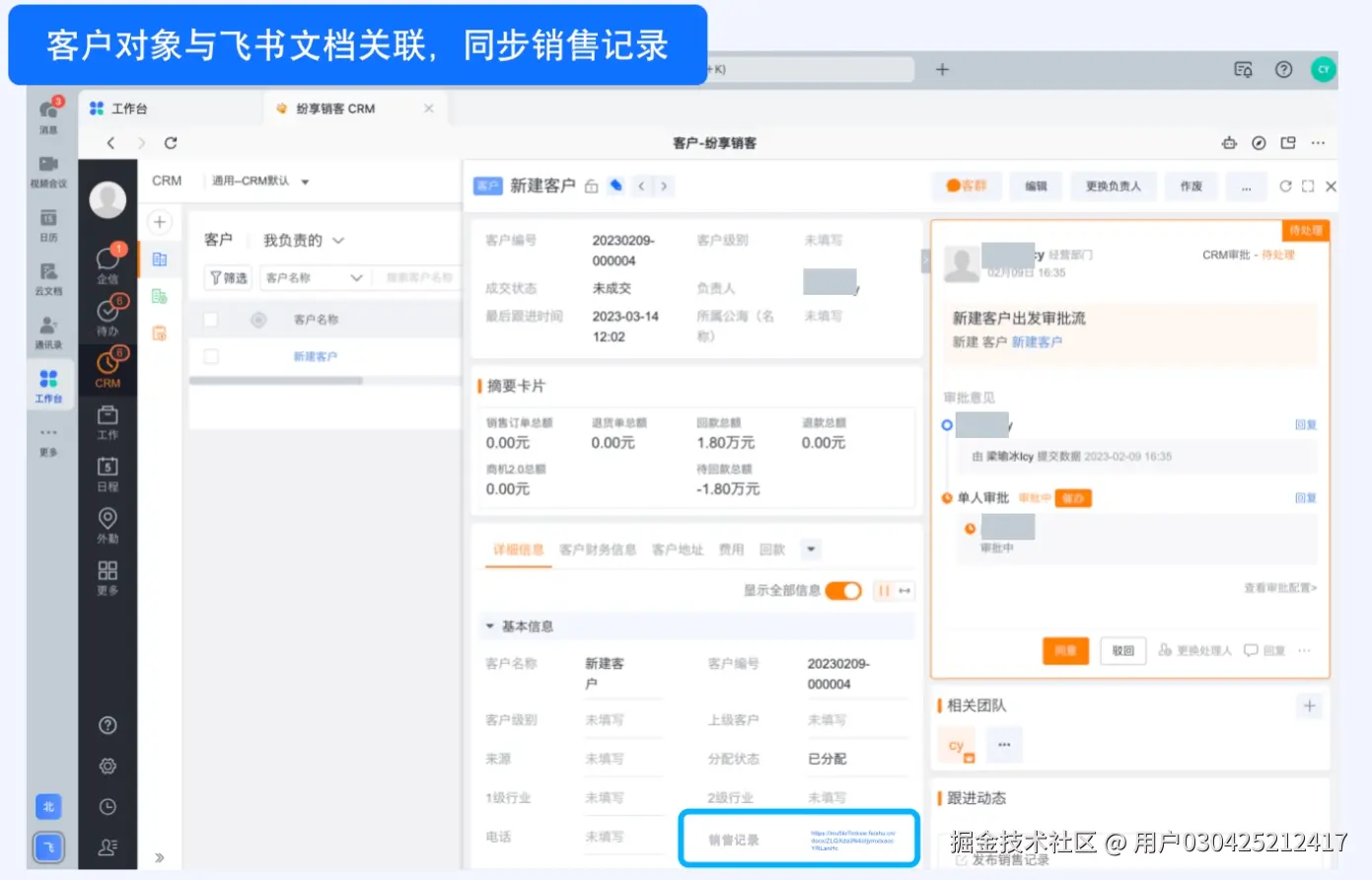
Task: Click the print icon in the top-right toolbar
Action: click(x=1229, y=142)
